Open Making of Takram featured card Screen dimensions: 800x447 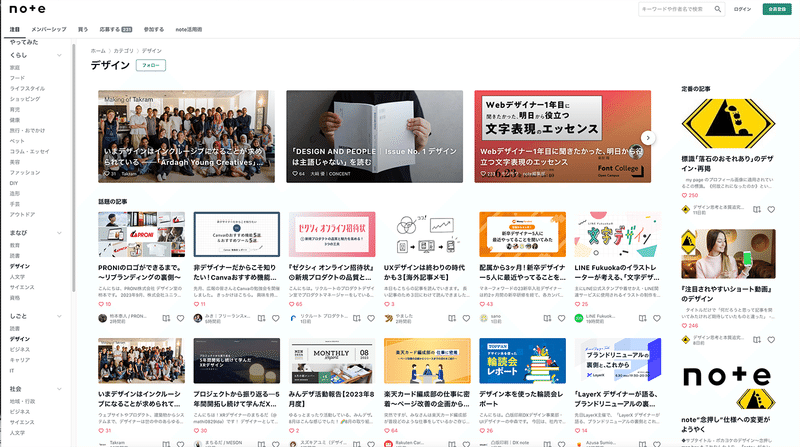click(186, 136)
